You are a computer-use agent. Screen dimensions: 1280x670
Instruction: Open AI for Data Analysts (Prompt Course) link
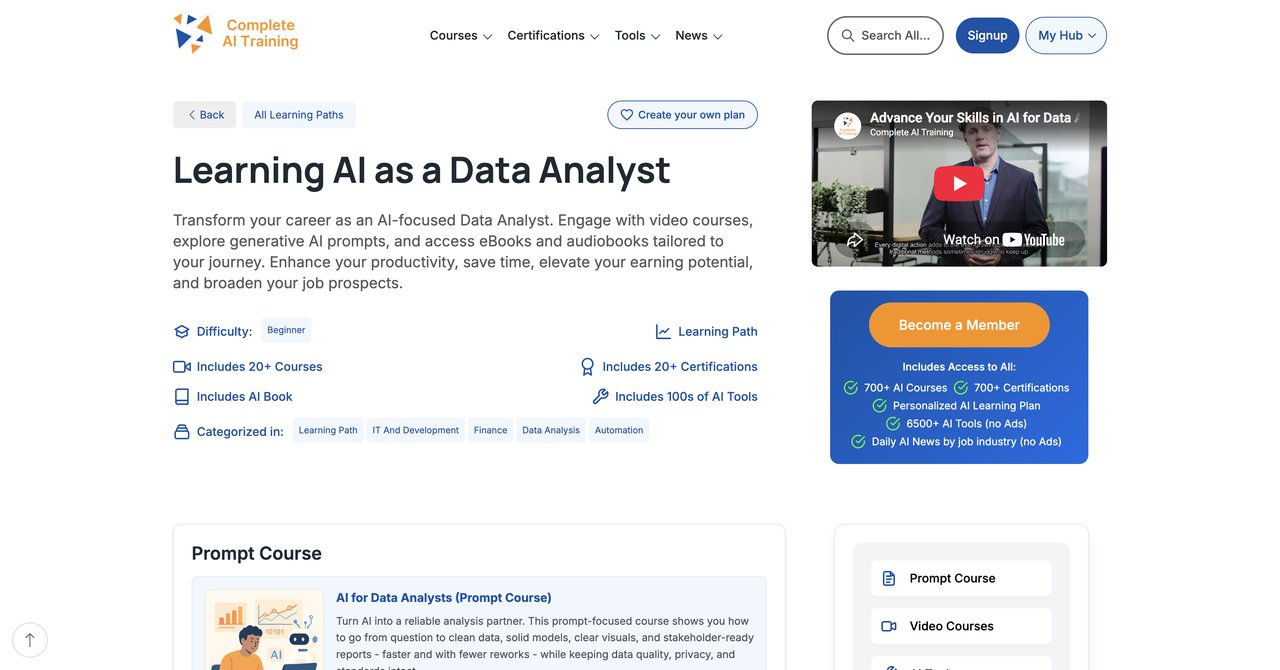(x=444, y=598)
